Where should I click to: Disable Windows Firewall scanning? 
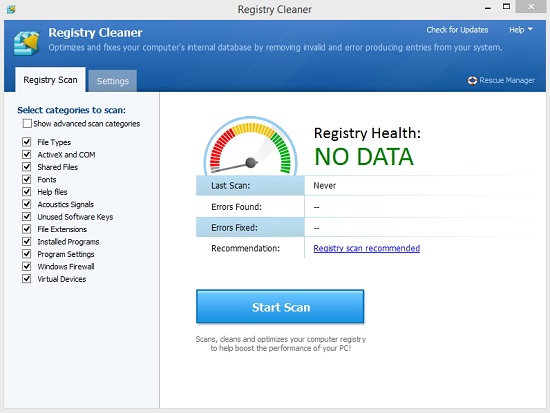coord(27,266)
